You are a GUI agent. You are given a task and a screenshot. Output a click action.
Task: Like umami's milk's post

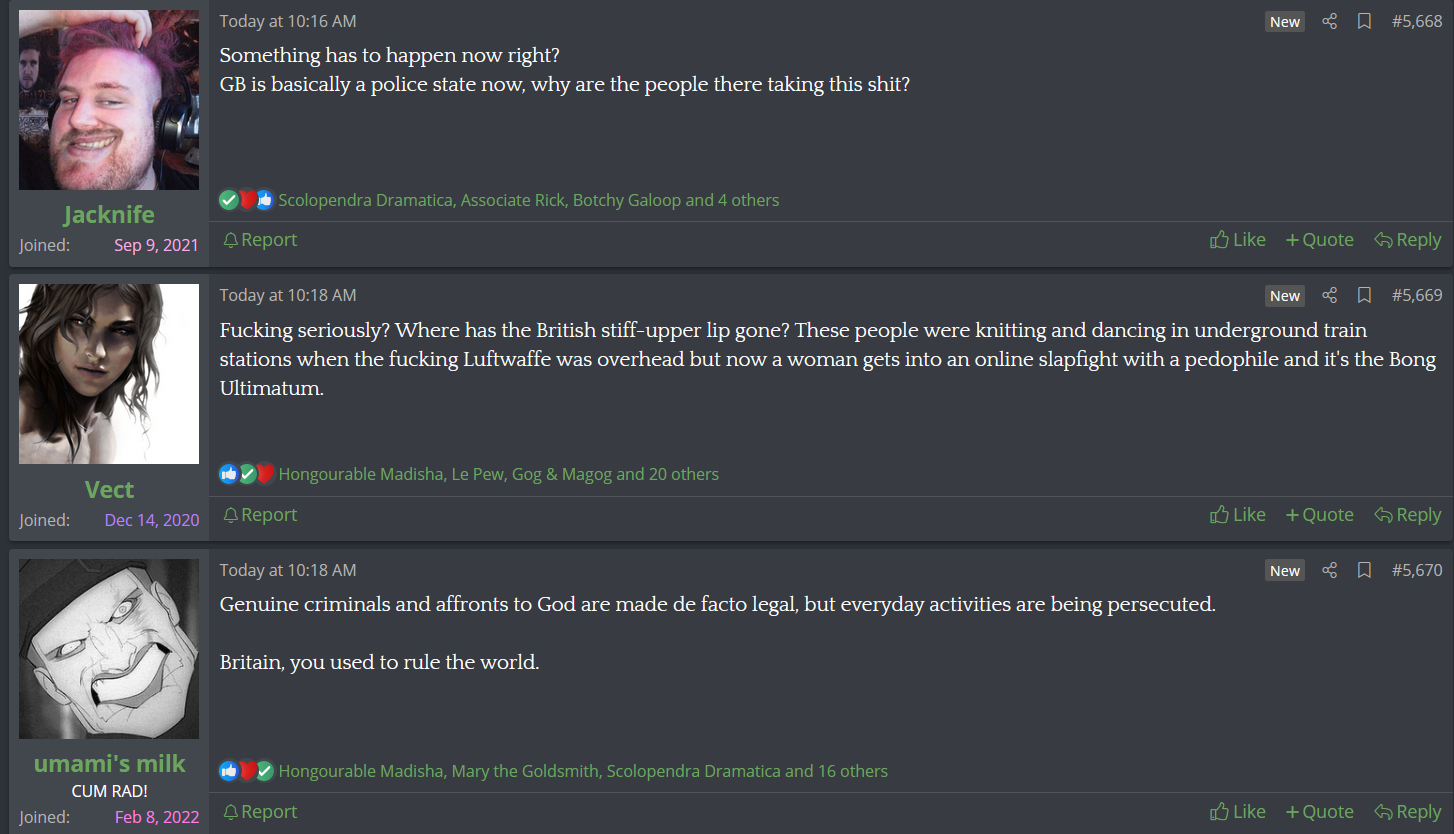tap(1238, 812)
